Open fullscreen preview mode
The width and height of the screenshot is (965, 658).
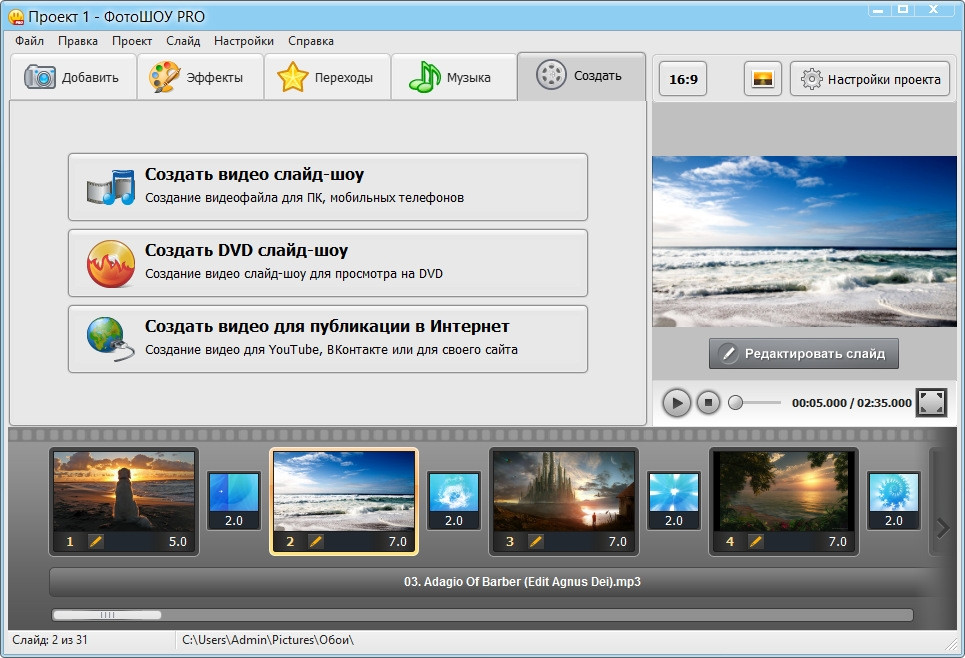pyautogui.click(x=931, y=403)
